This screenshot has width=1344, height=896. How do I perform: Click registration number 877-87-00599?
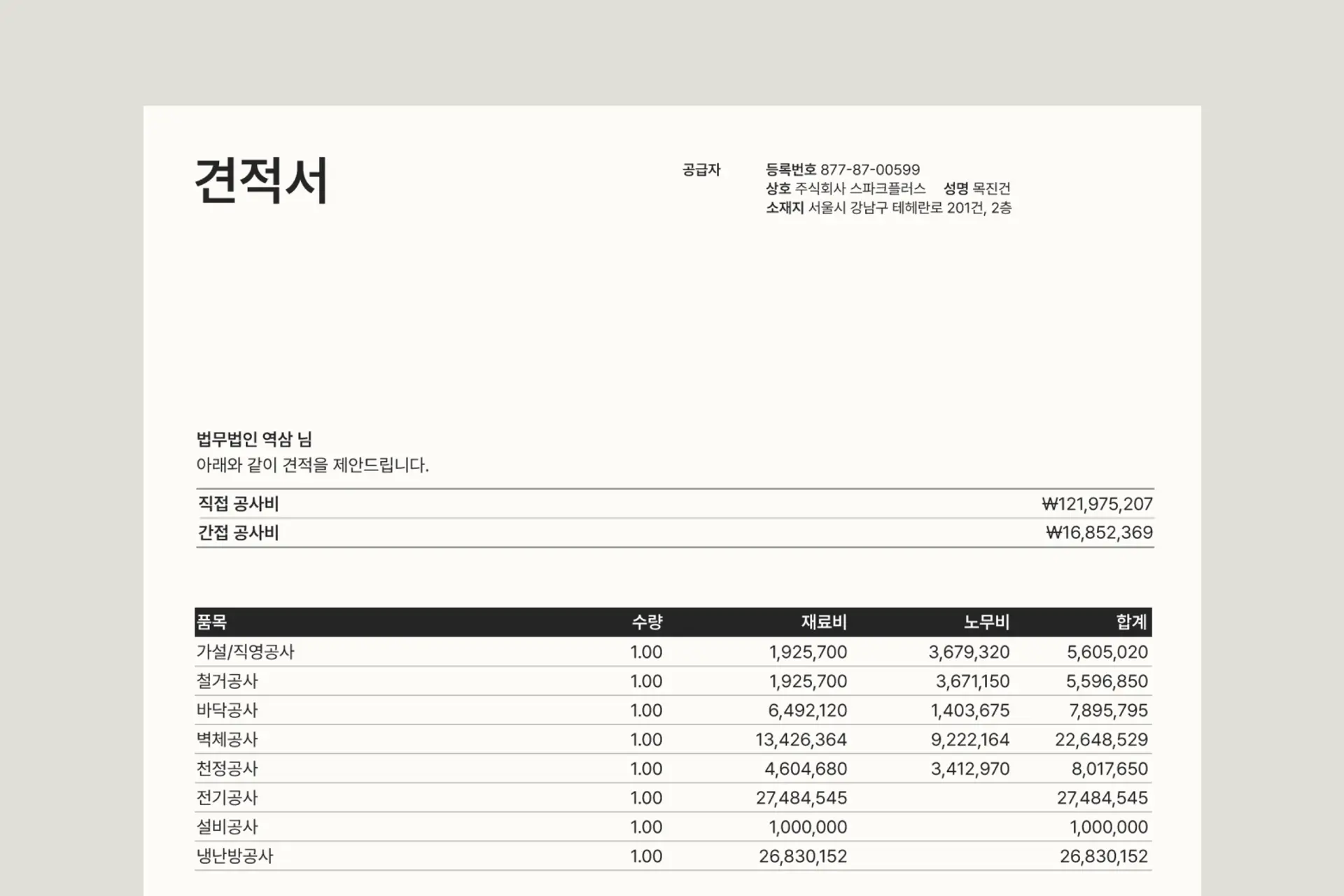click(870, 170)
